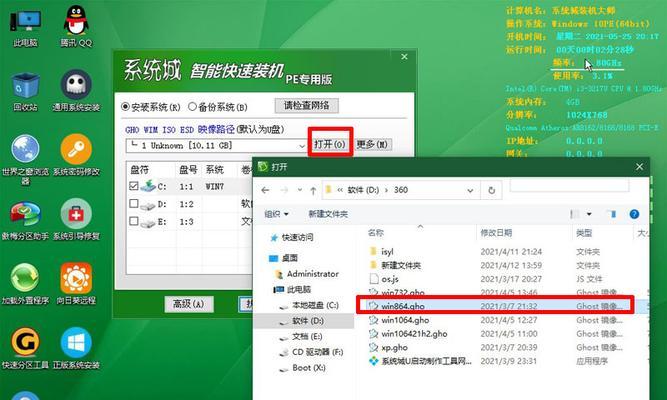Open 加载外置程序 desktop icon
Image resolution: width=667 pixels, height=400 pixels.
click(26, 284)
